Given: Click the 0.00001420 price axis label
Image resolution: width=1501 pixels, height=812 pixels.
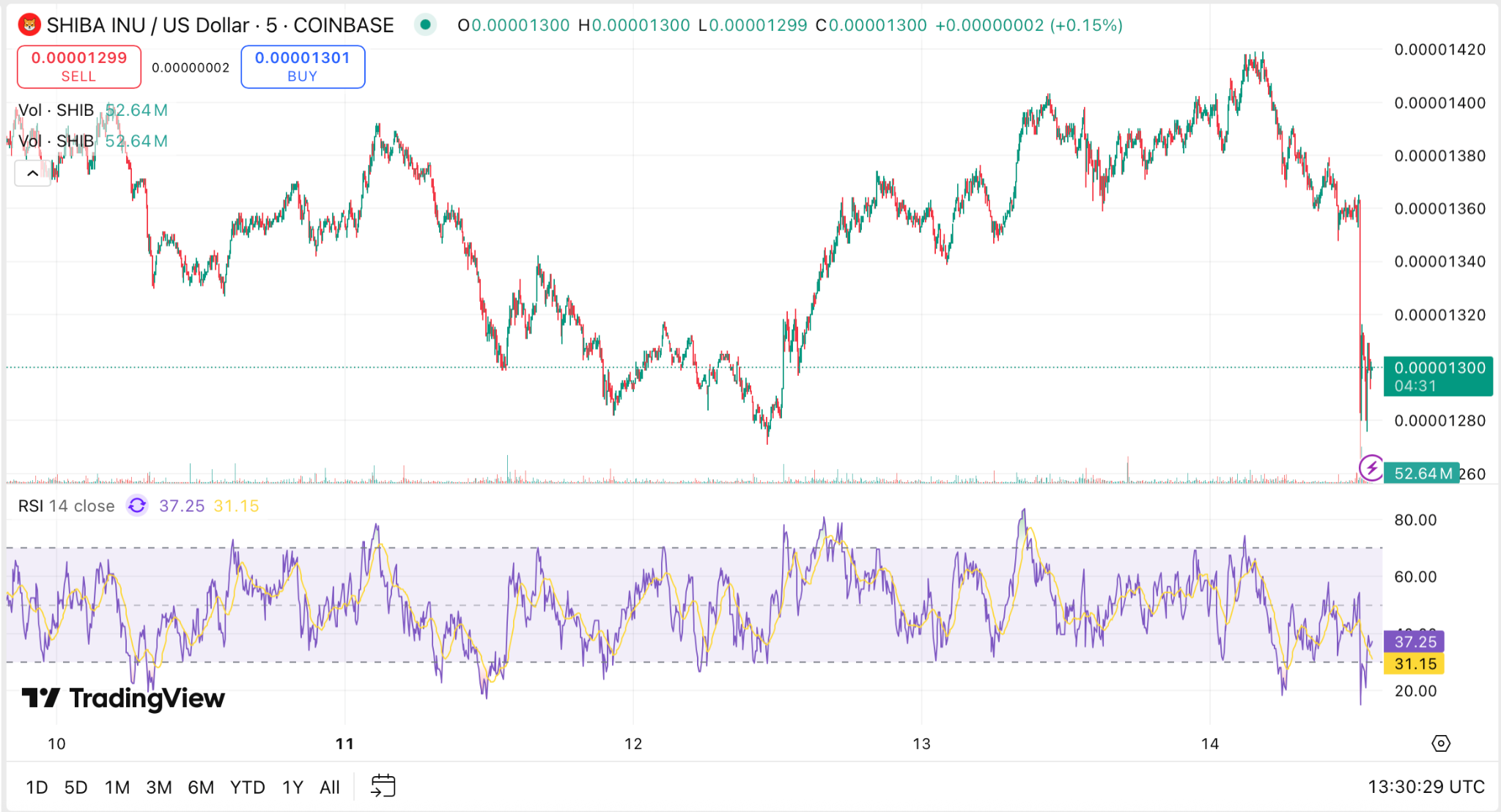Looking at the screenshot, I should (x=1439, y=50).
